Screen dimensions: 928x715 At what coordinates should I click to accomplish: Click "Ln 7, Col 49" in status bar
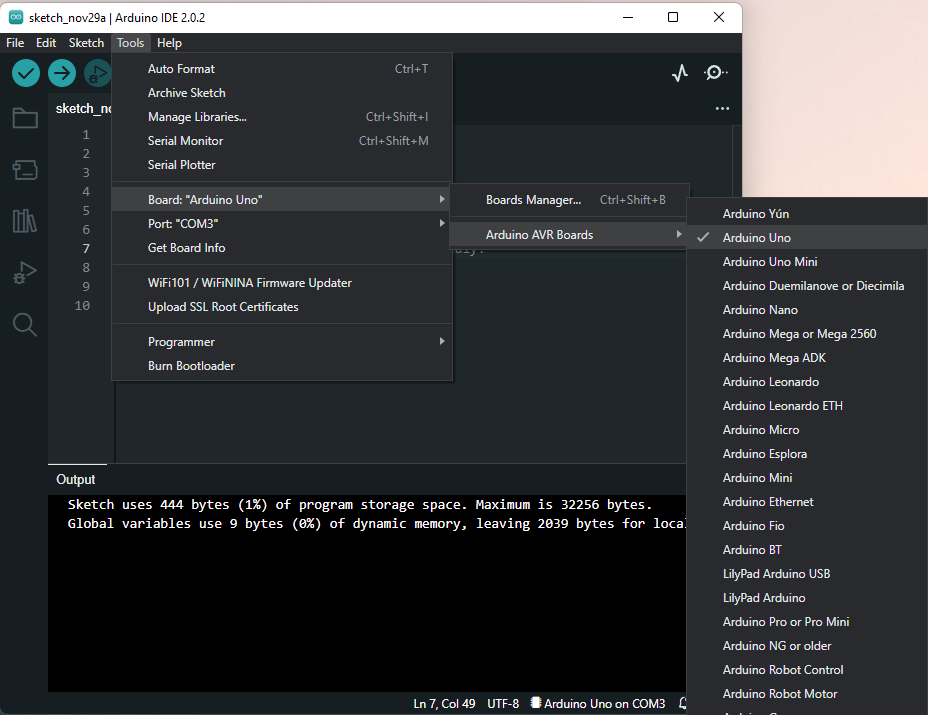[444, 703]
